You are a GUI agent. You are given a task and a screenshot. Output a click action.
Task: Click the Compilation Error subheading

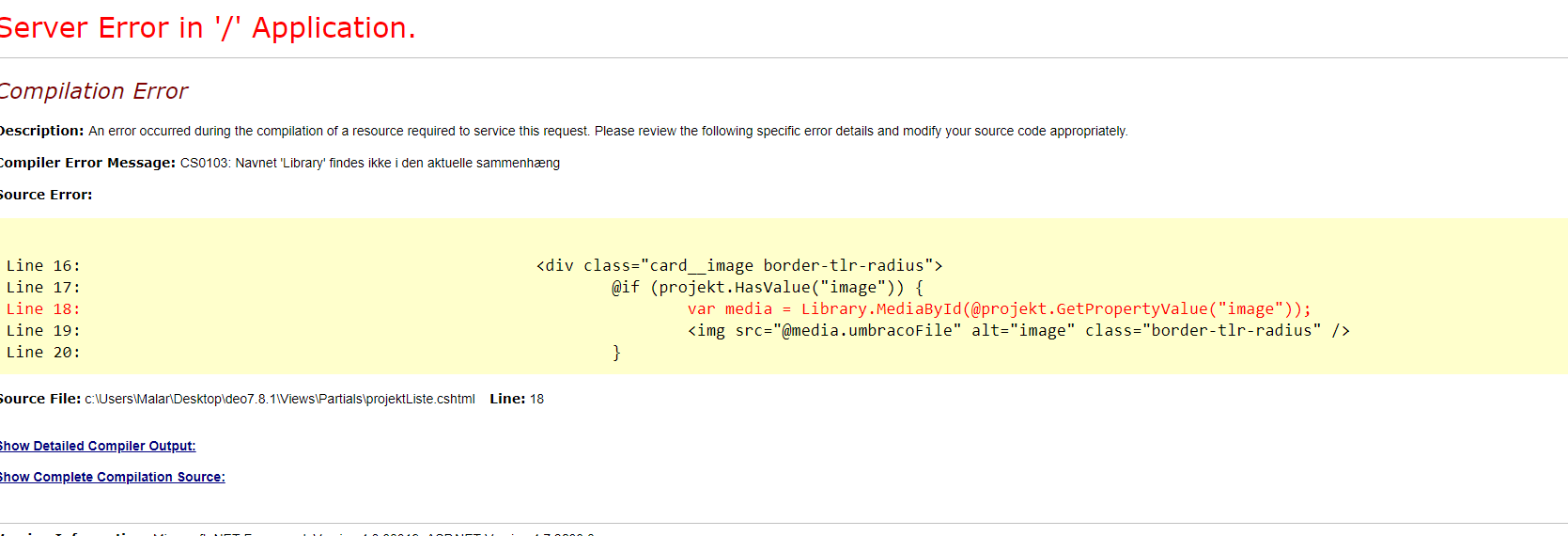[94, 91]
